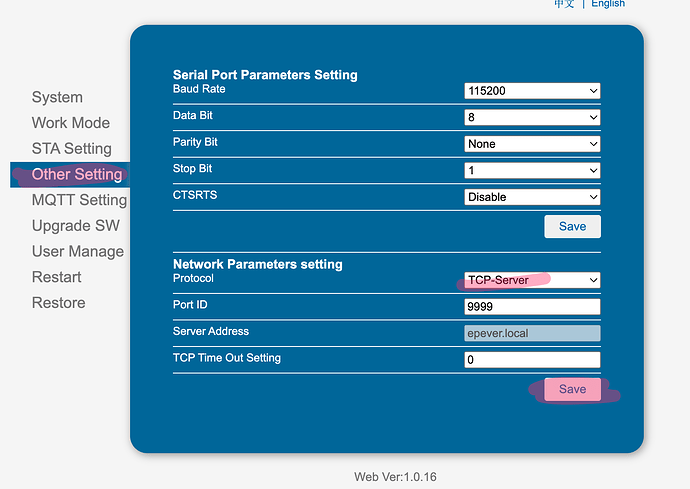
Task: Open the CTSRTS dropdown
Action: click(x=532, y=197)
